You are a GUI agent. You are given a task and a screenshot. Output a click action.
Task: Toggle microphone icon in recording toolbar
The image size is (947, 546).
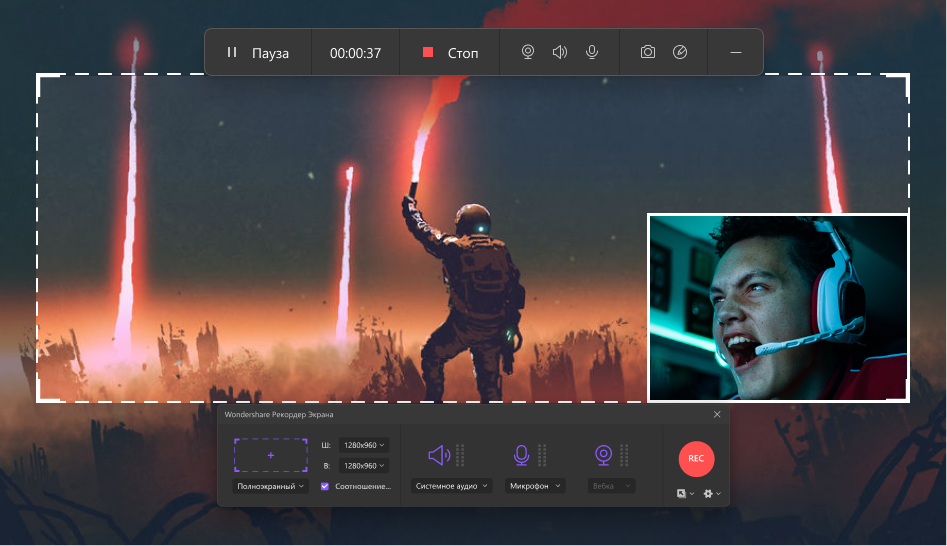click(592, 53)
